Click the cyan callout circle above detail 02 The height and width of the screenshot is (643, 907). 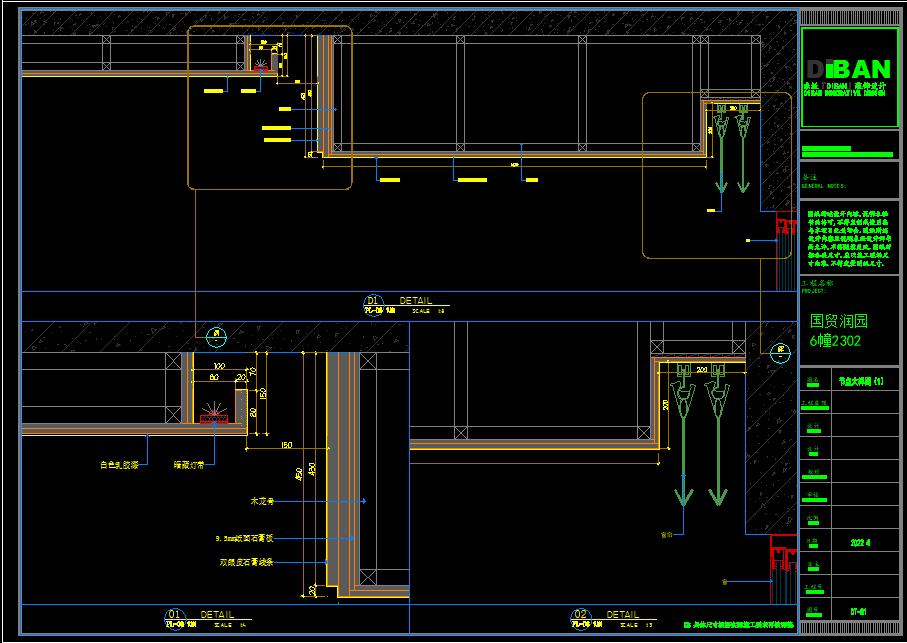coord(780,352)
